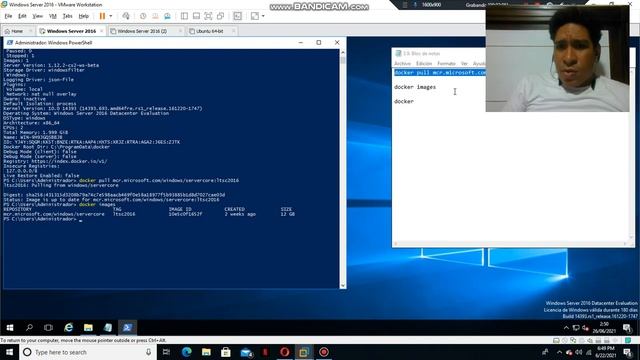
Task: Open Archivo menu in Notepad
Action: [x=402, y=64]
